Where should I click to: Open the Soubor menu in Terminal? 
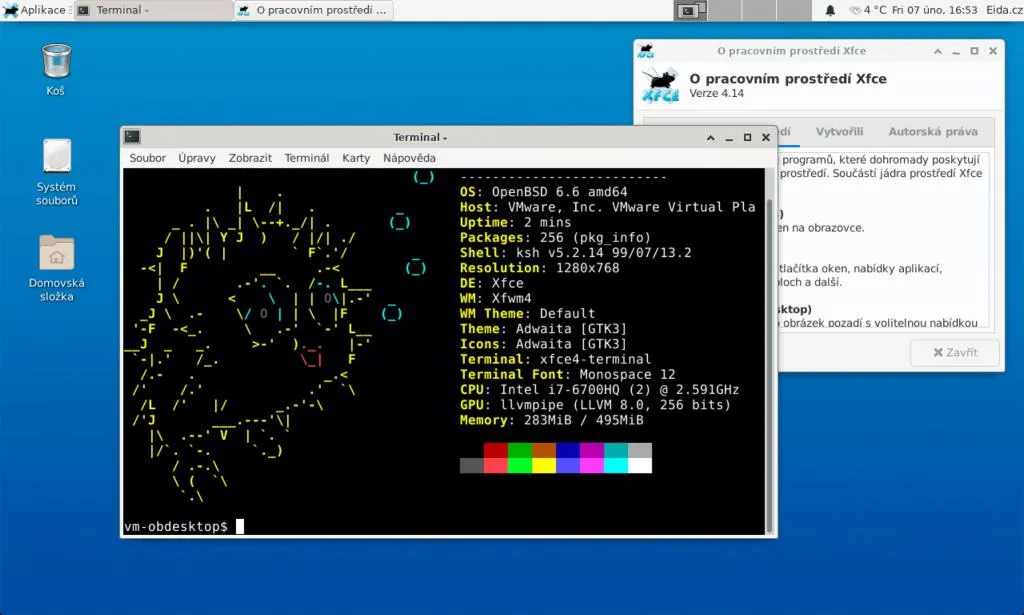coord(148,158)
